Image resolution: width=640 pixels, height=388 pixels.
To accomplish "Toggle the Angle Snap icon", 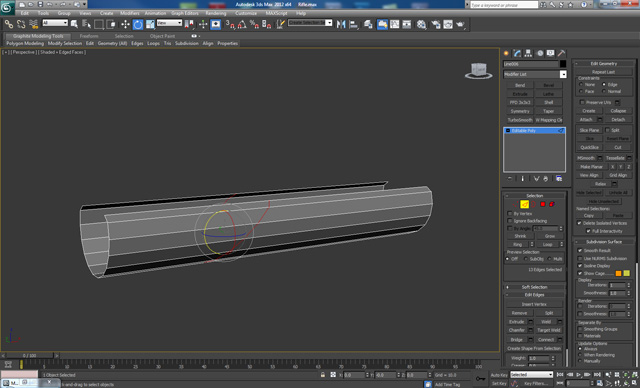I will coord(242,24).
